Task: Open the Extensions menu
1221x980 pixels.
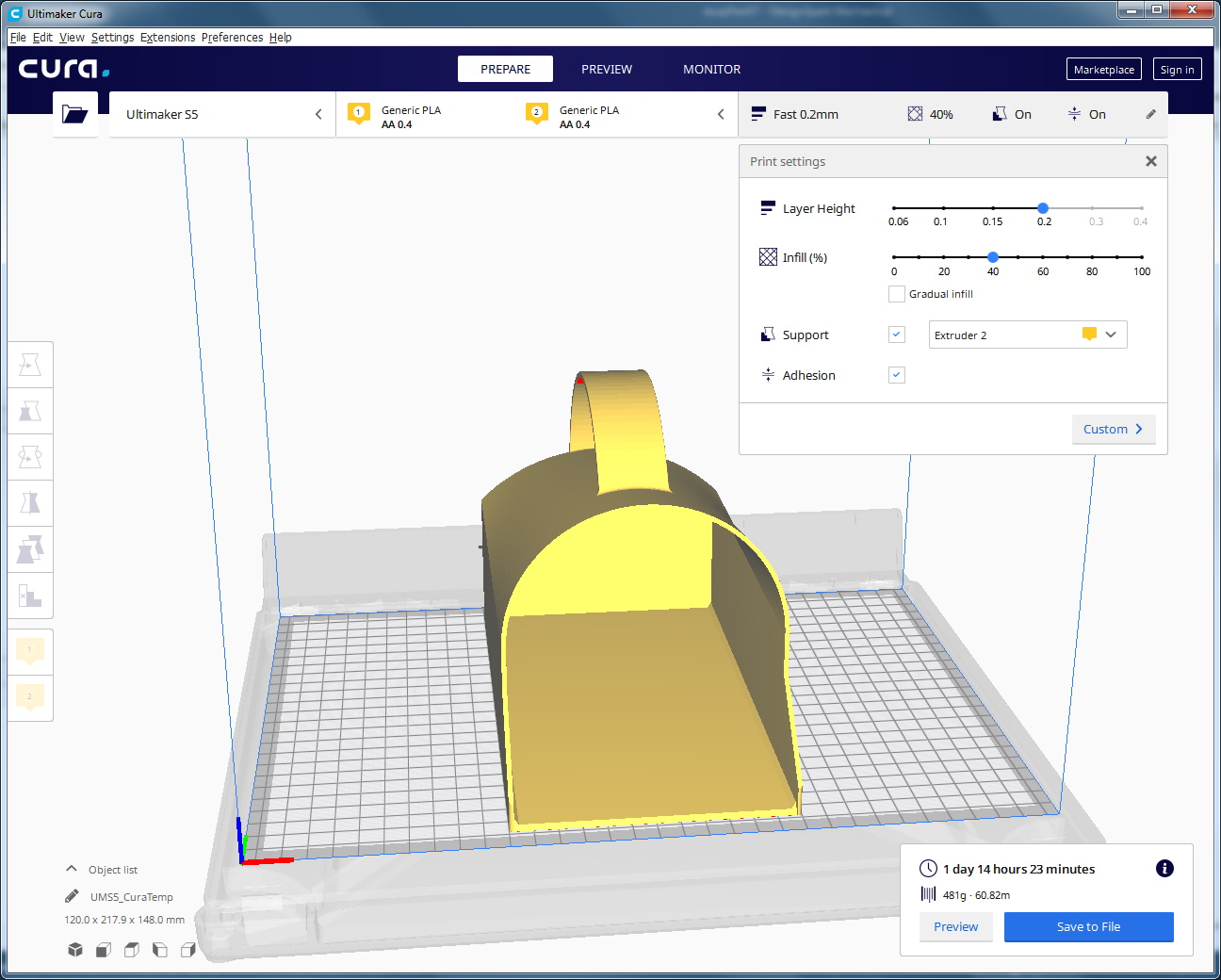Action: click(x=168, y=38)
